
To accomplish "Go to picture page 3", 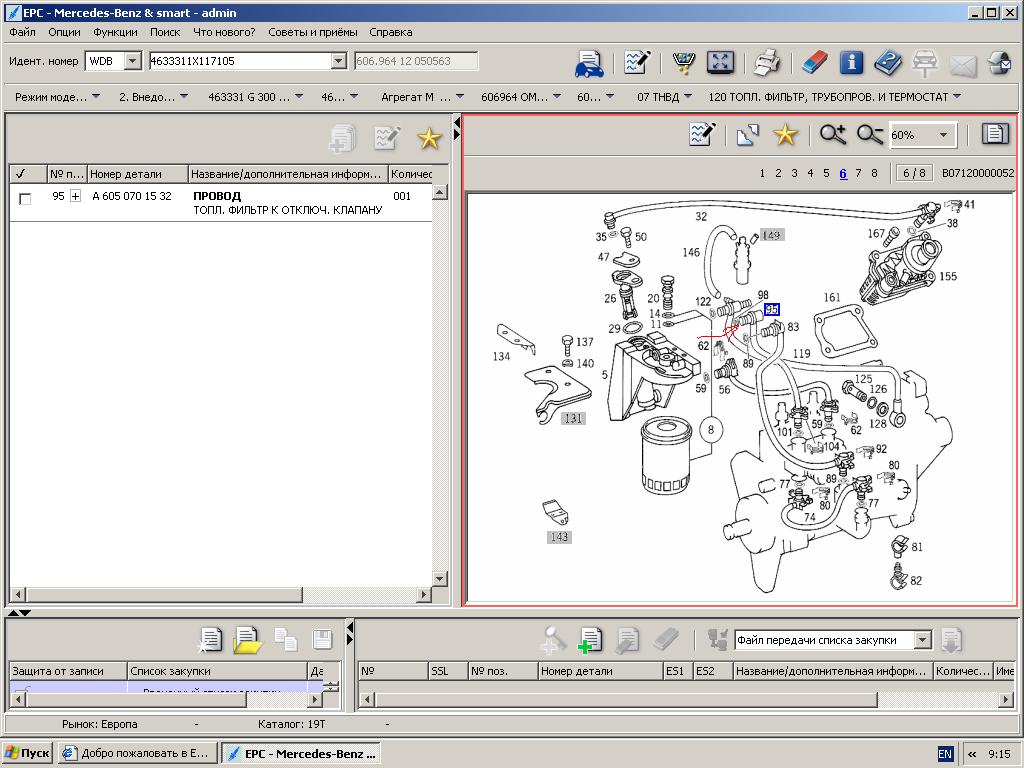I will (x=794, y=173).
